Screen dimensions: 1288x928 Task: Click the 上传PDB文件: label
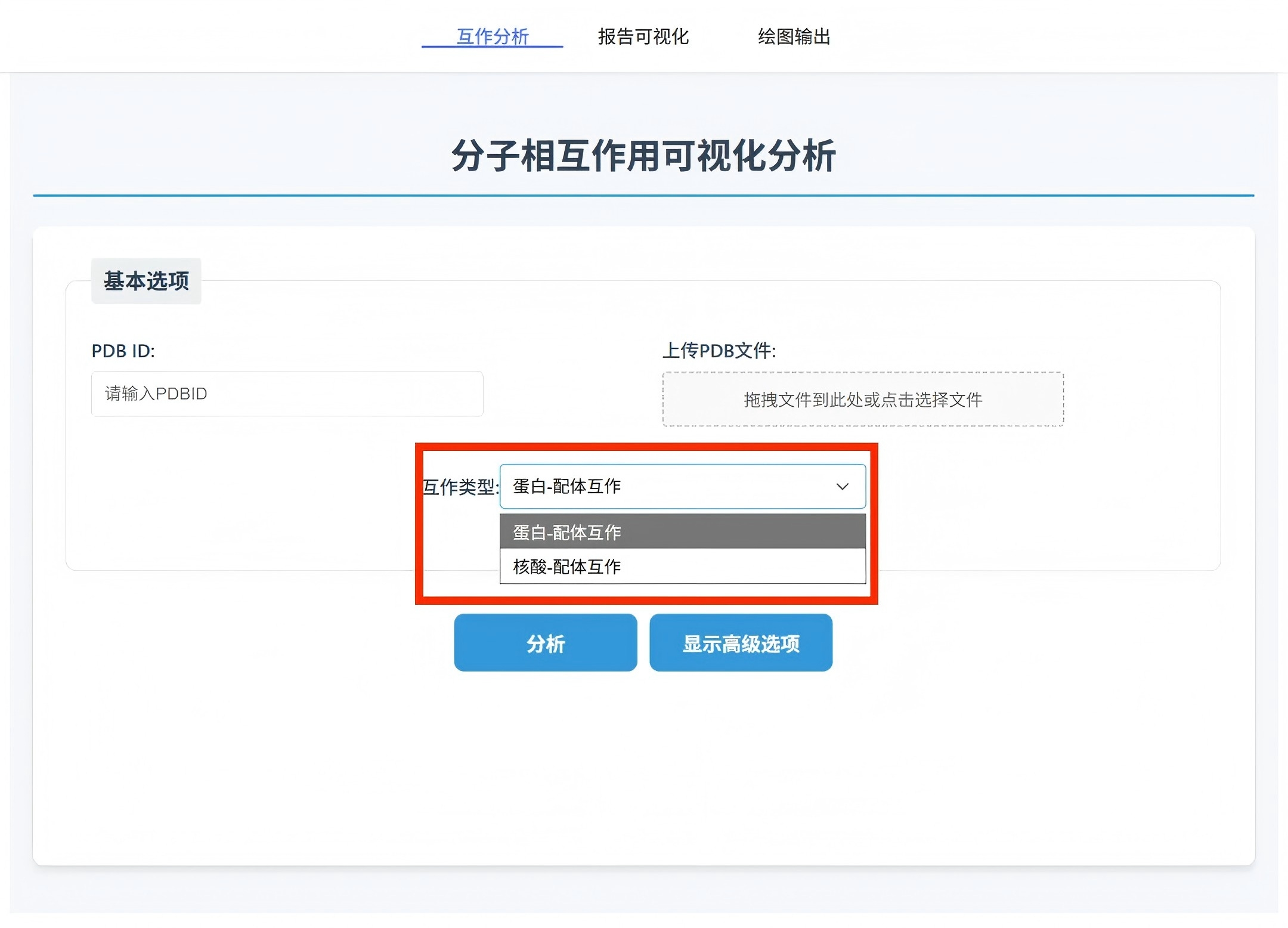click(719, 351)
